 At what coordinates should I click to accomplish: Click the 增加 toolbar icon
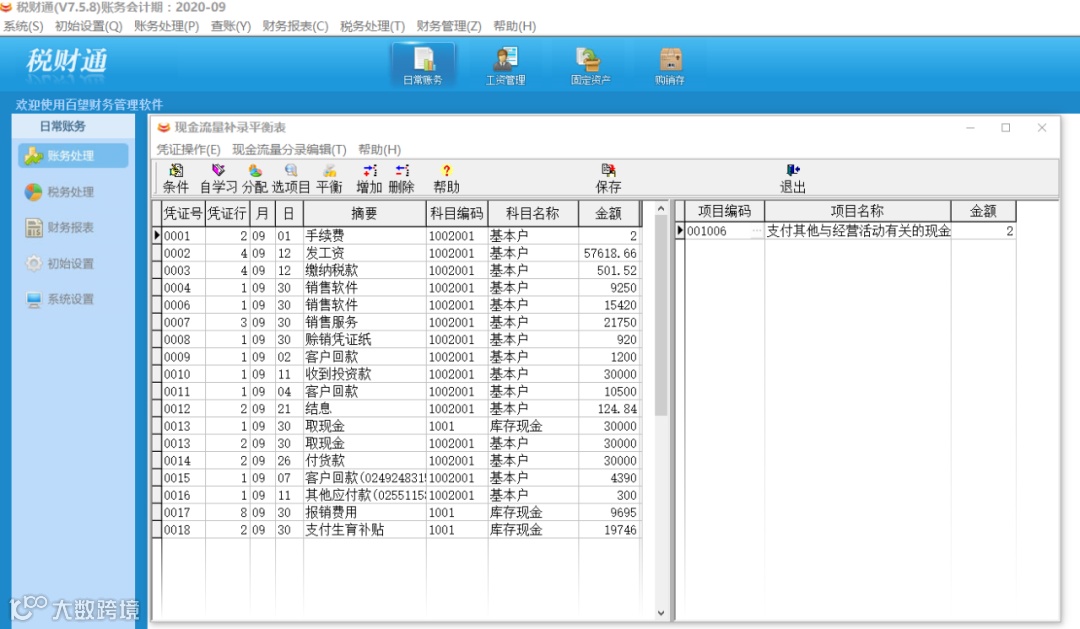[x=369, y=178]
